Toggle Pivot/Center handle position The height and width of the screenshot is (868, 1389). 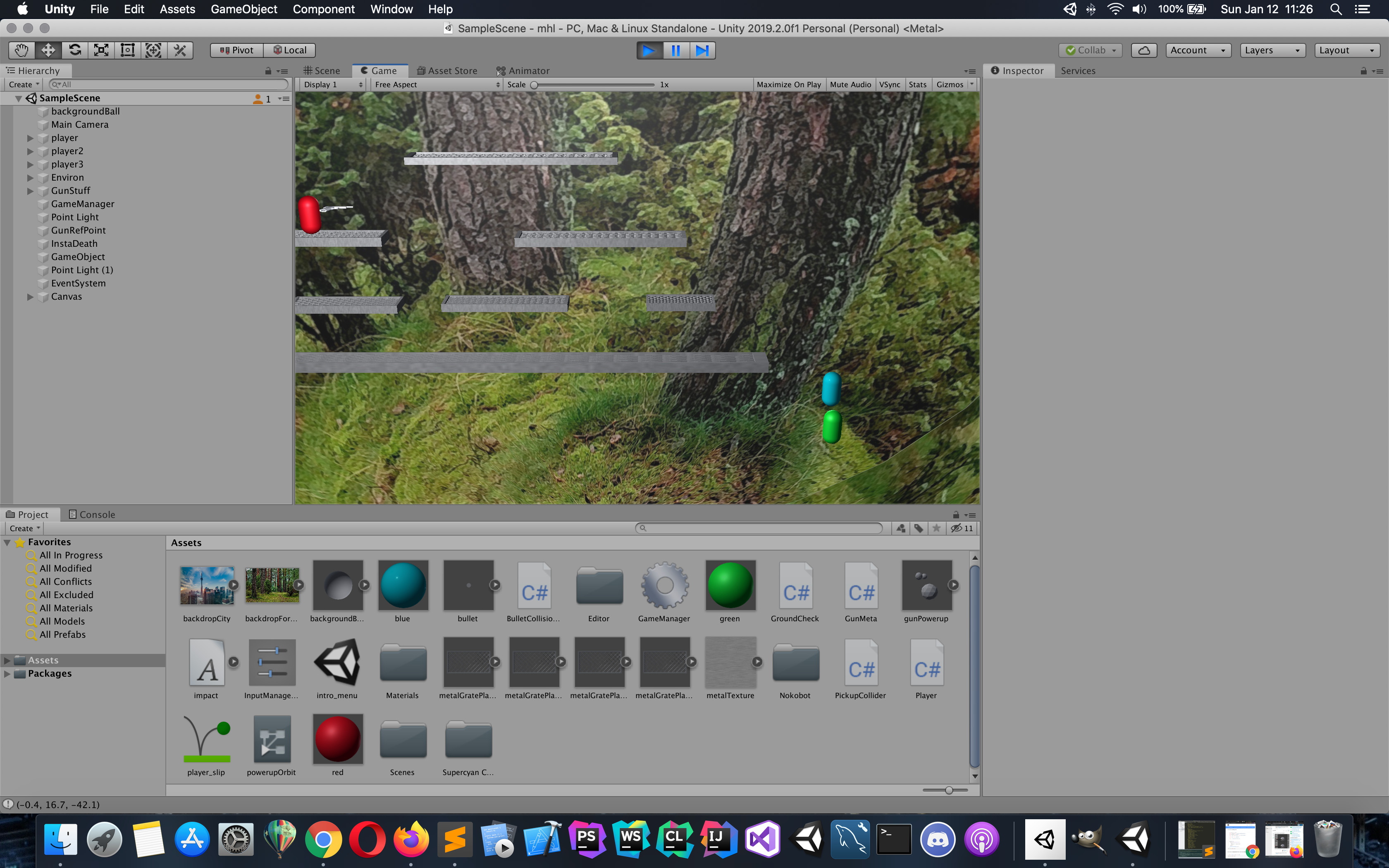(x=236, y=50)
